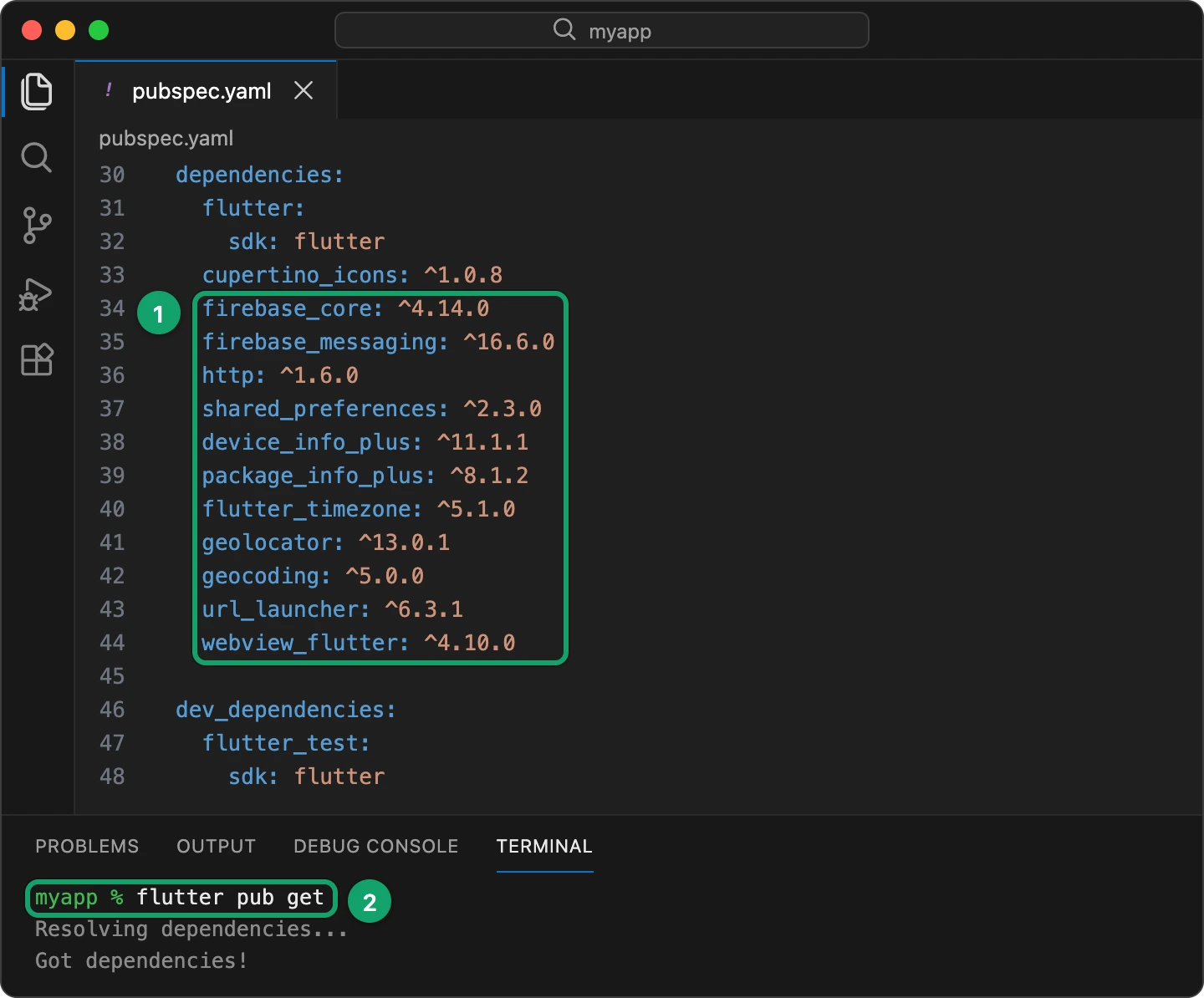Switch to the DEBUG CONSOLE panel tab
This screenshot has width=1204, height=998.
click(376, 846)
